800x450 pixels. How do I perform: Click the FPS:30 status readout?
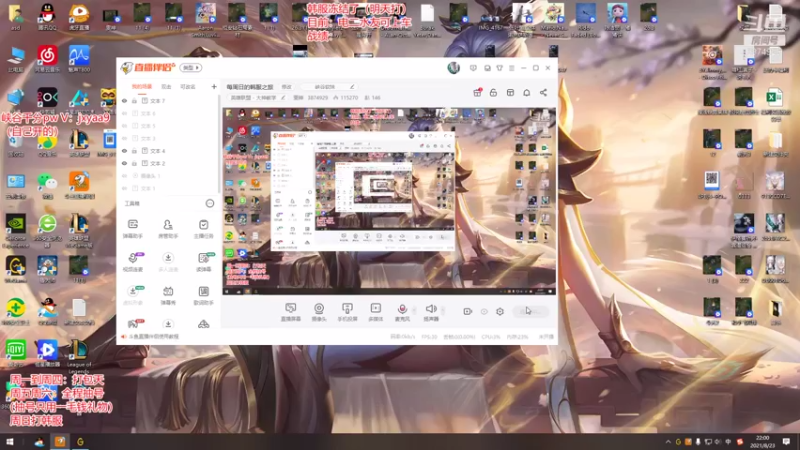click(430, 337)
